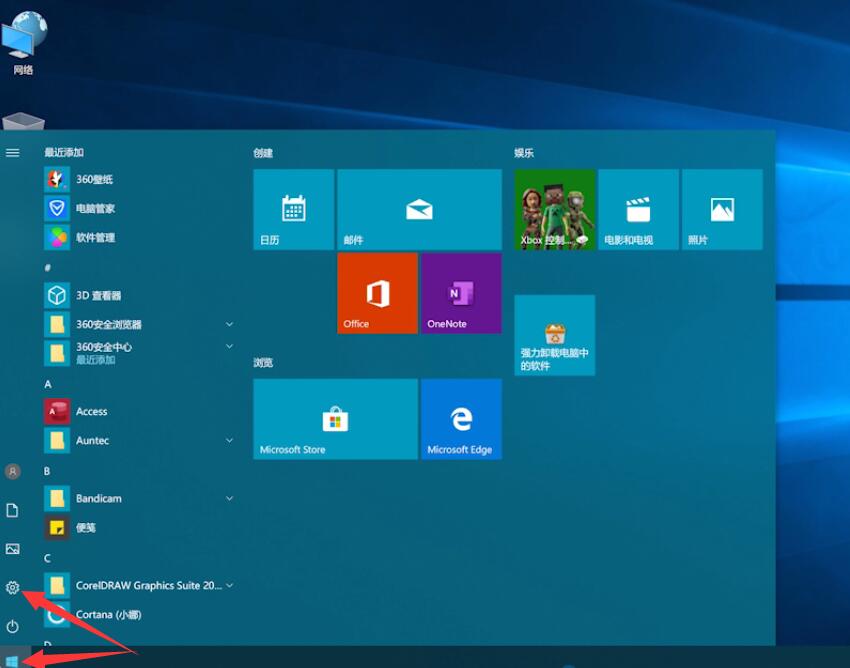This screenshot has width=850, height=668.
Task: Open the 3D 查看器 app
Action: click(x=138, y=296)
